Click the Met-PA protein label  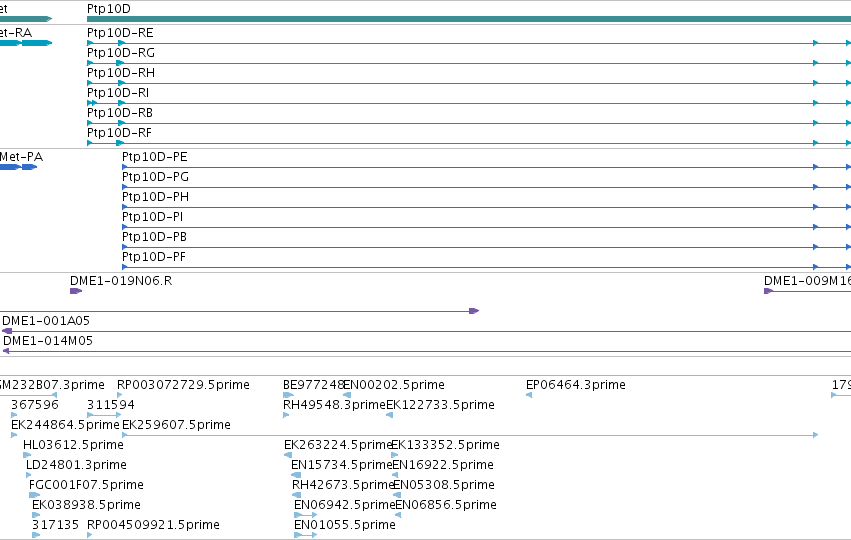(21, 157)
